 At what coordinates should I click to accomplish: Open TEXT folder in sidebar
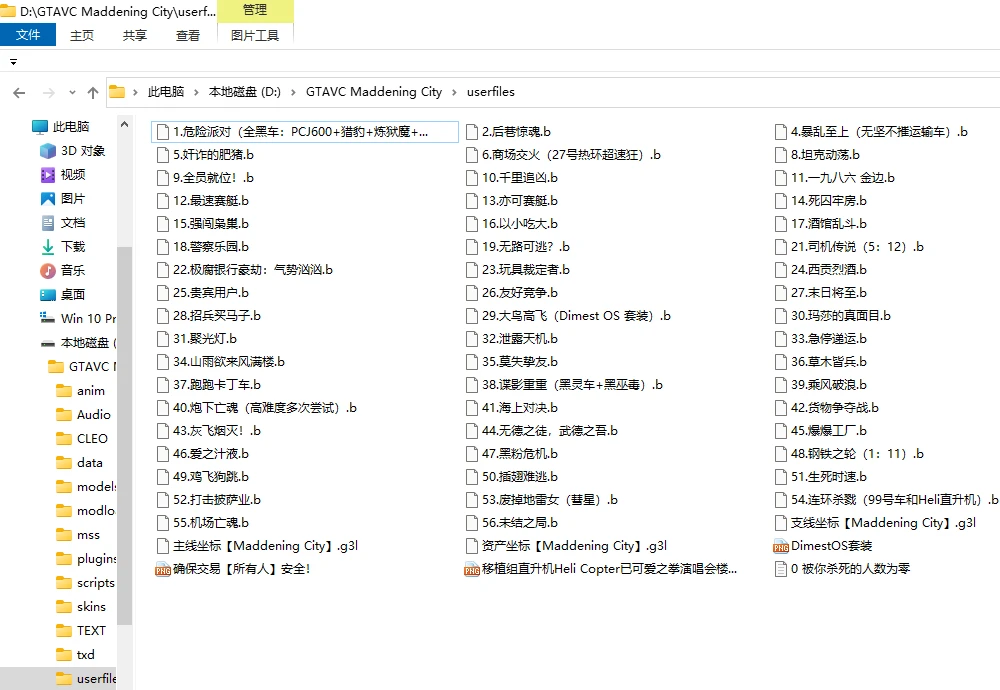pos(80,631)
